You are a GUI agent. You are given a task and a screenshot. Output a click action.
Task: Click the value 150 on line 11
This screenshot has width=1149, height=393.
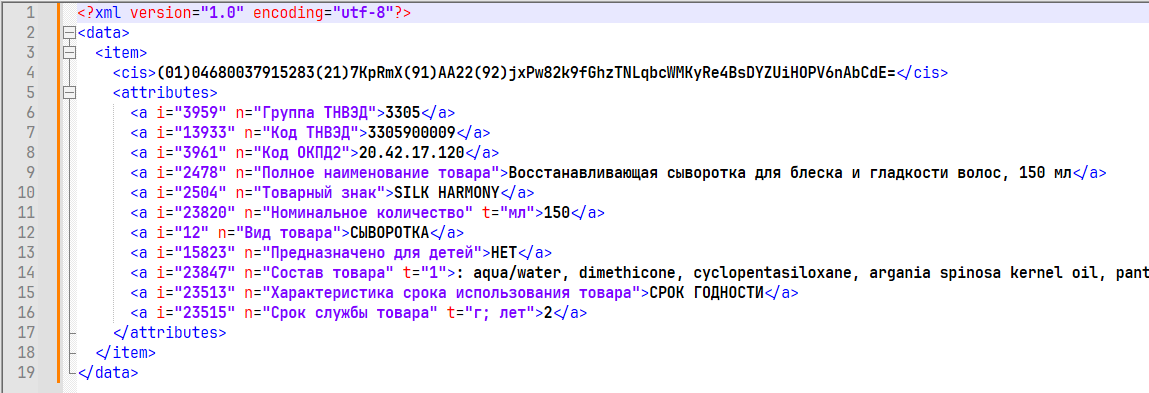click(x=556, y=213)
